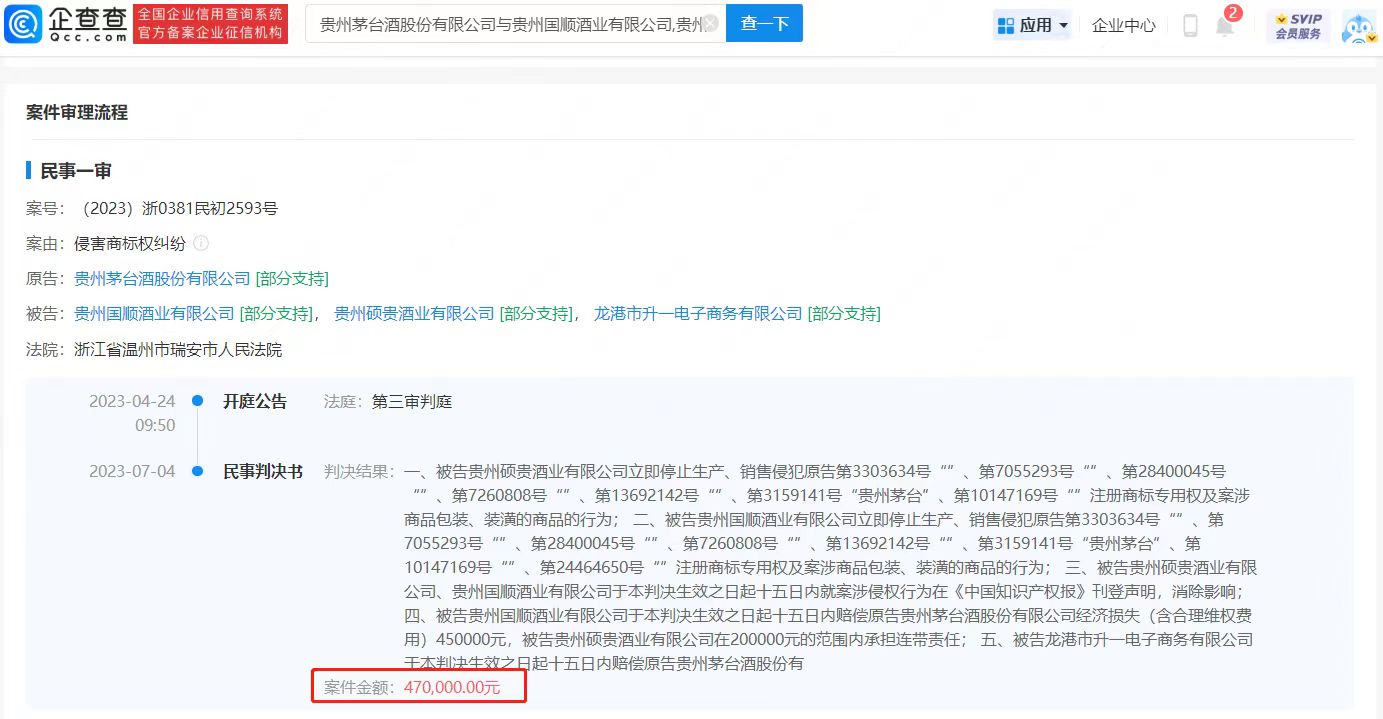This screenshot has height=719, width=1383.
Task: Click the 2023-07-04 date
Action: [132, 471]
